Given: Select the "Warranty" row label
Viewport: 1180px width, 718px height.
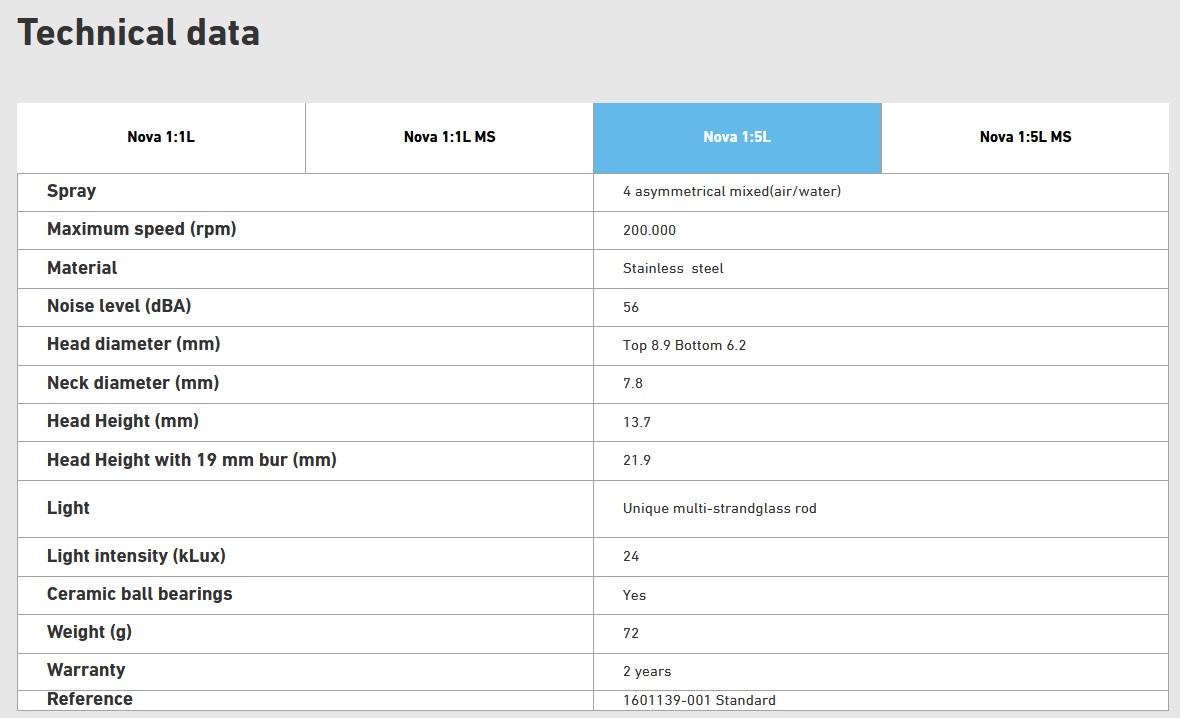Looking at the screenshot, I should [86, 671].
